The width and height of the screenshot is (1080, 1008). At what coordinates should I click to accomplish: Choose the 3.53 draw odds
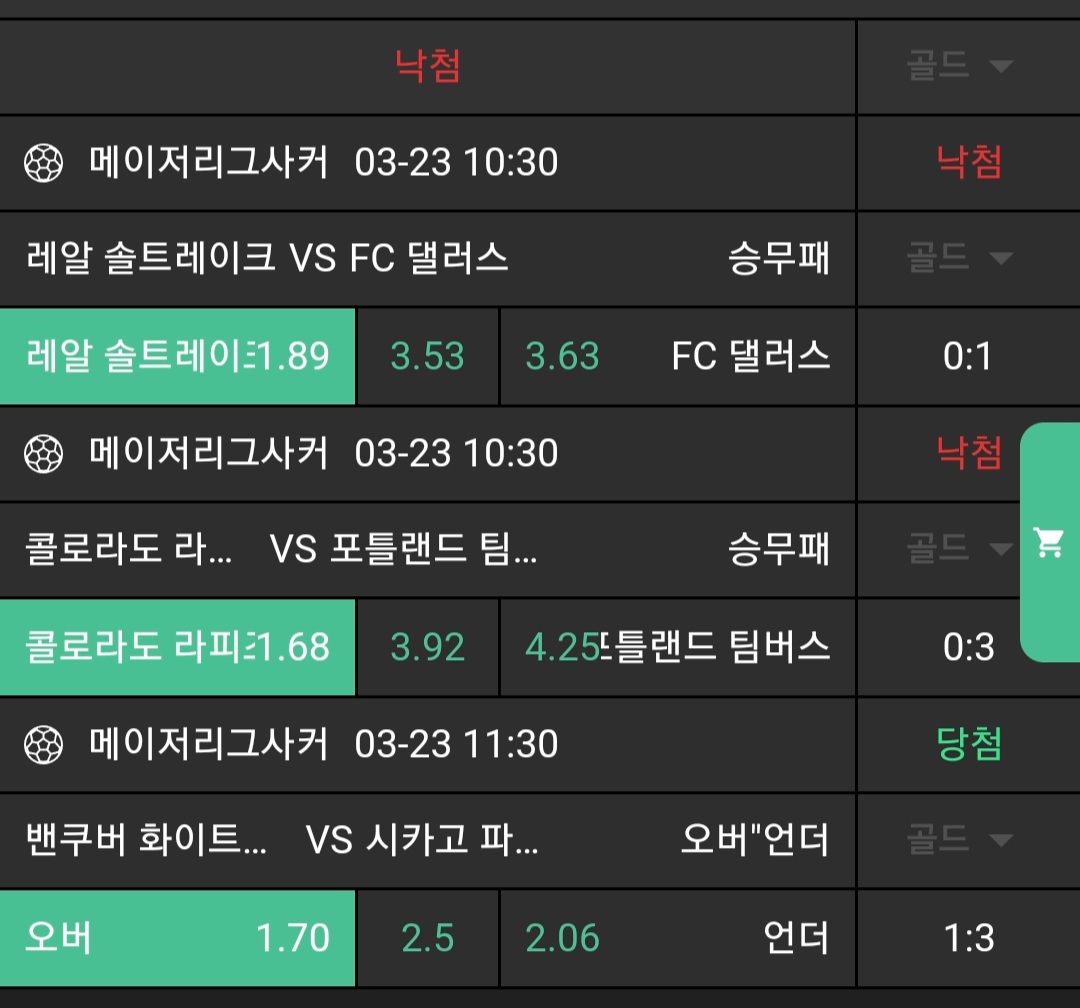point(427,356)
